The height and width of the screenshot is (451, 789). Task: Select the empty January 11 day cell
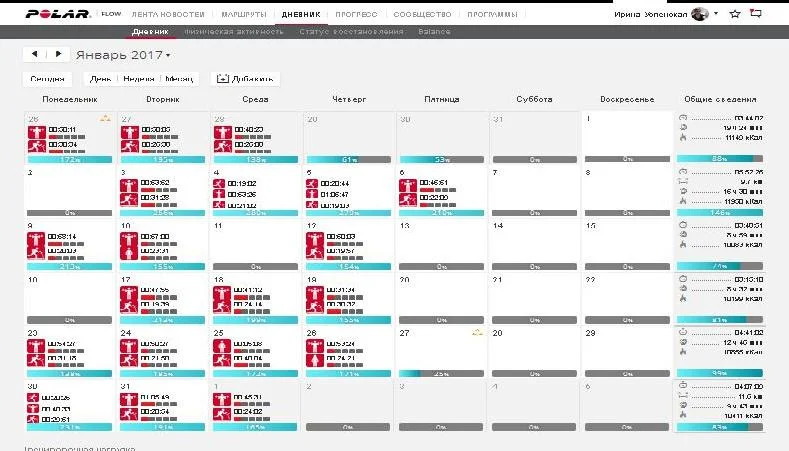[x=255, y=245]
